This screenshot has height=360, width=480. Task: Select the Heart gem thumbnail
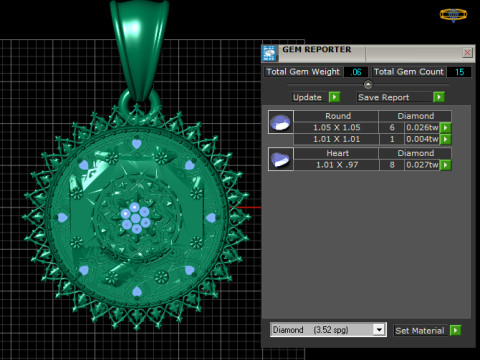pyautogui.click(x=281, y=159)
